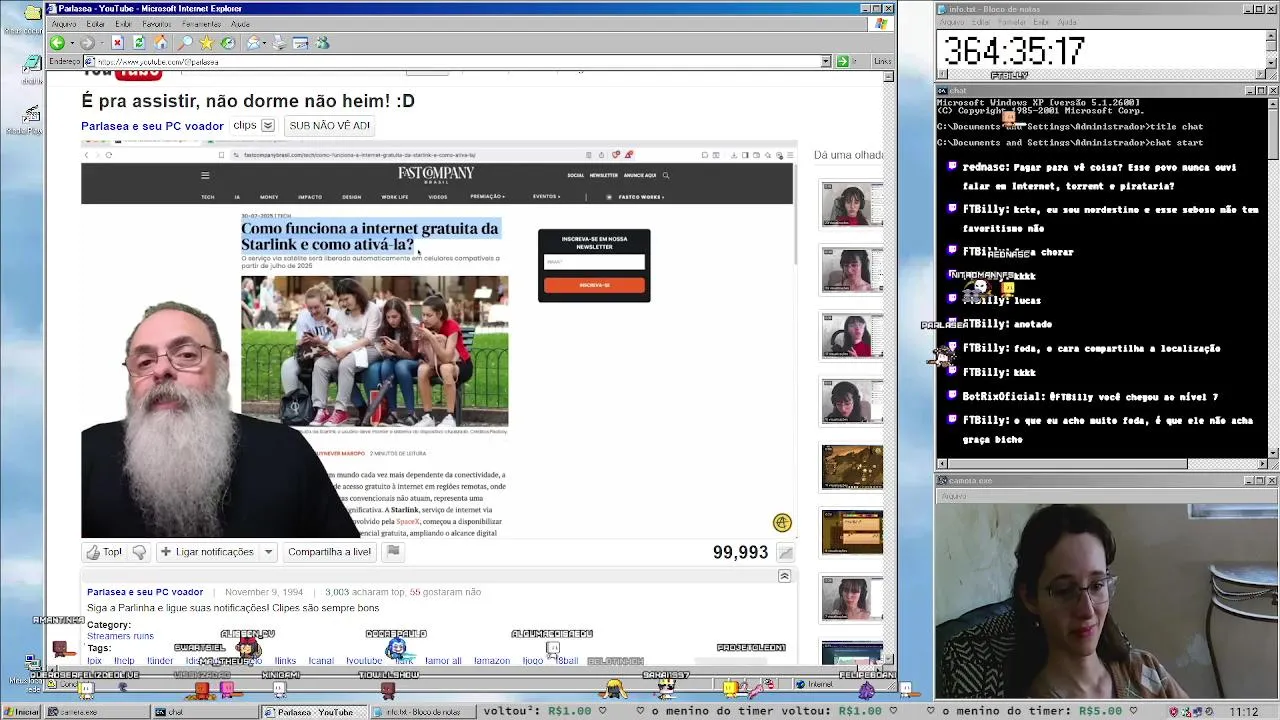Click the Links toolbar label
The height and width of the screenshot is (720, 1280).
882,61
